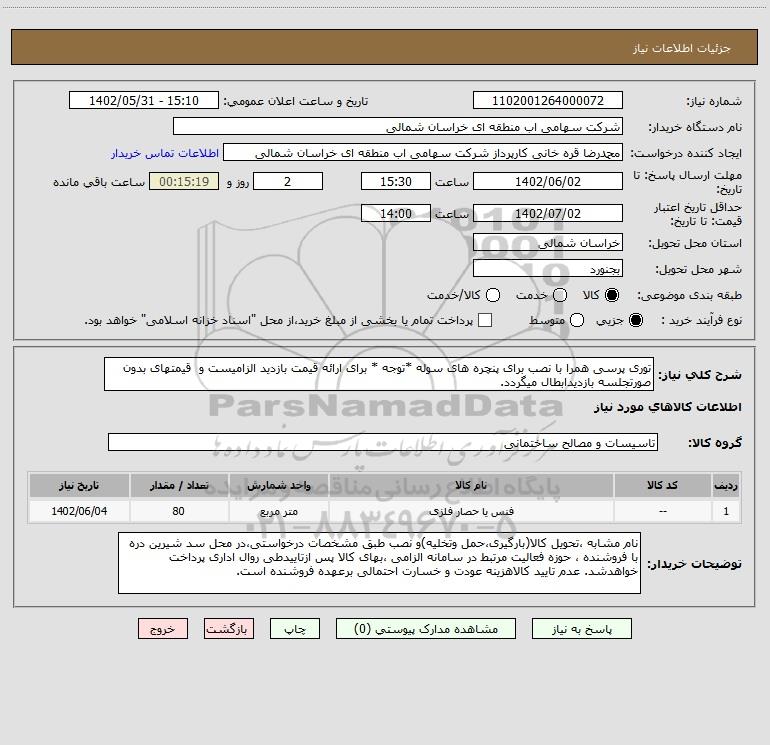The height and width of the screenshot is (745, 770).
Task: Click the need number field 1102001264000072
Action: click(548, 101)
